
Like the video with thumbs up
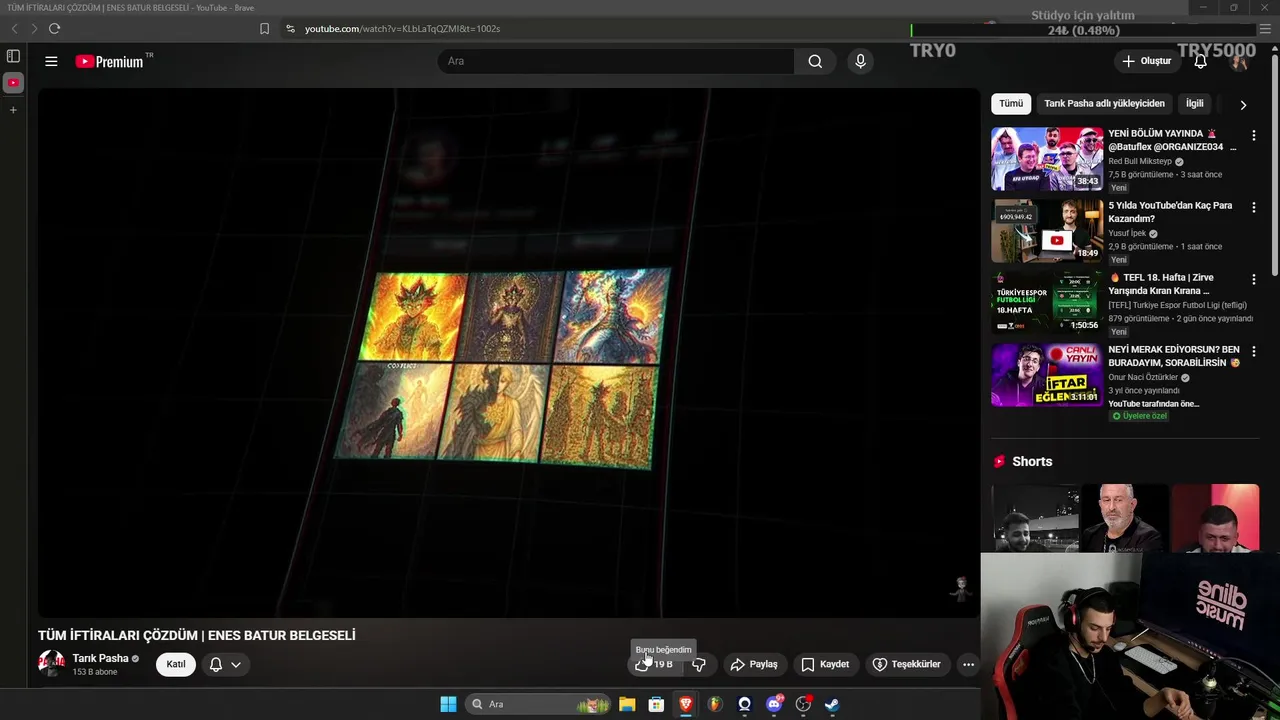pyautogui.click(x=655, y=664)
